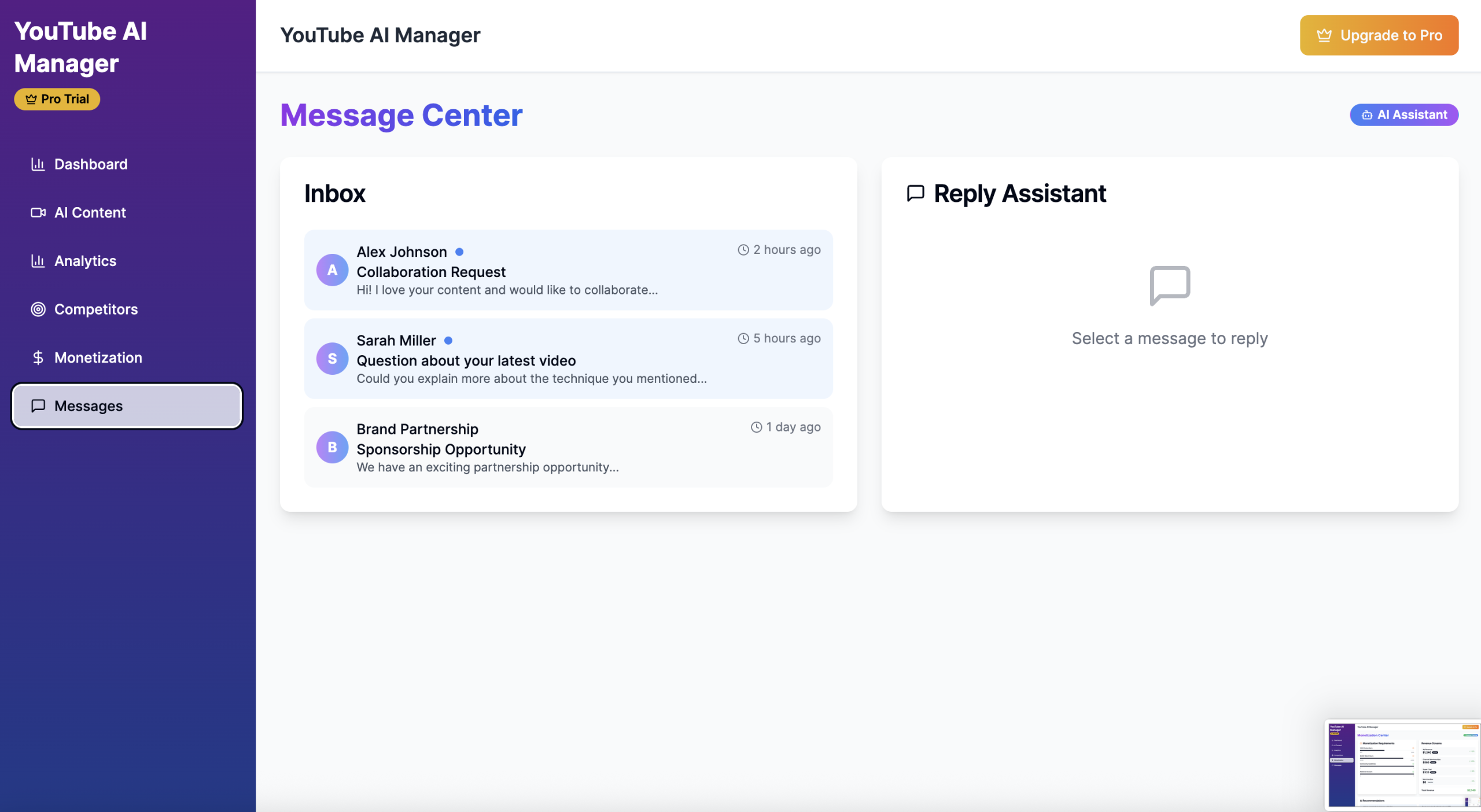
Task: Click the Upgrade to Pro button
Action: [x=1379, y=35]
